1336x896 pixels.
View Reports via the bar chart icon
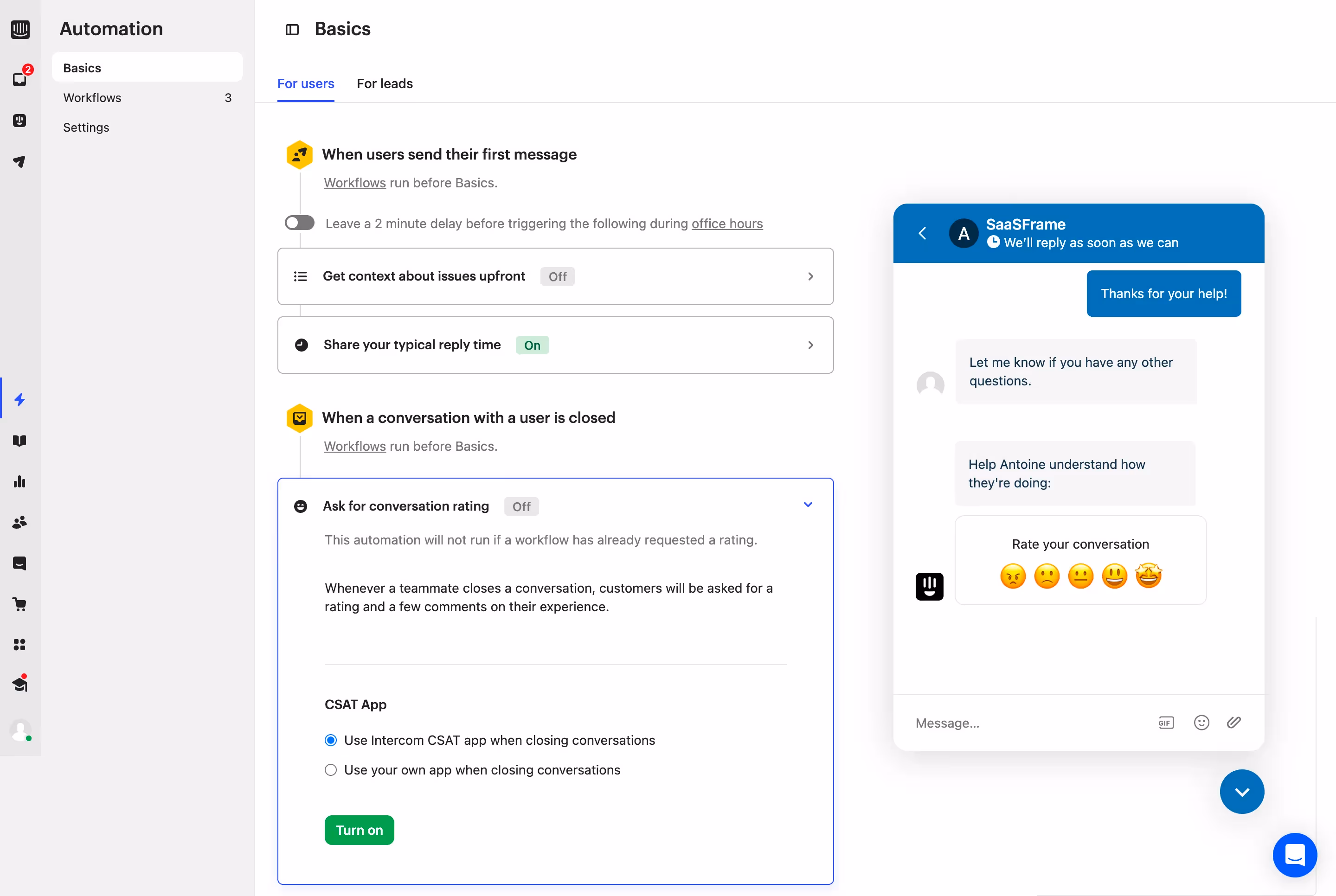tap(20, 481)
